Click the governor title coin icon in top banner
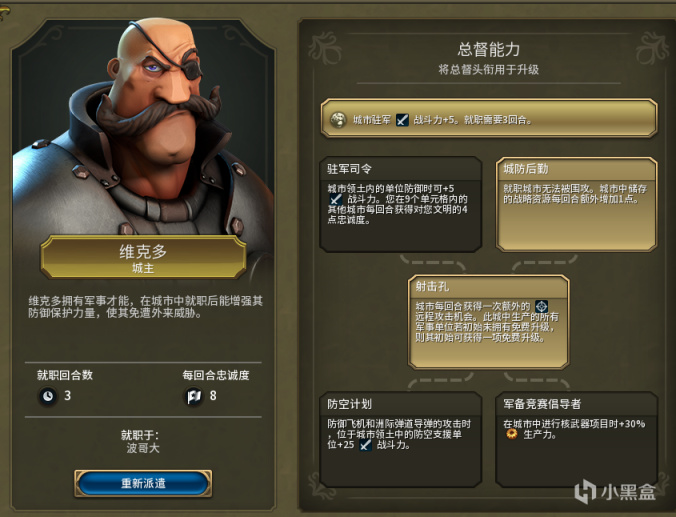Viewport: 676px width, 517px height. click(338, 120)
